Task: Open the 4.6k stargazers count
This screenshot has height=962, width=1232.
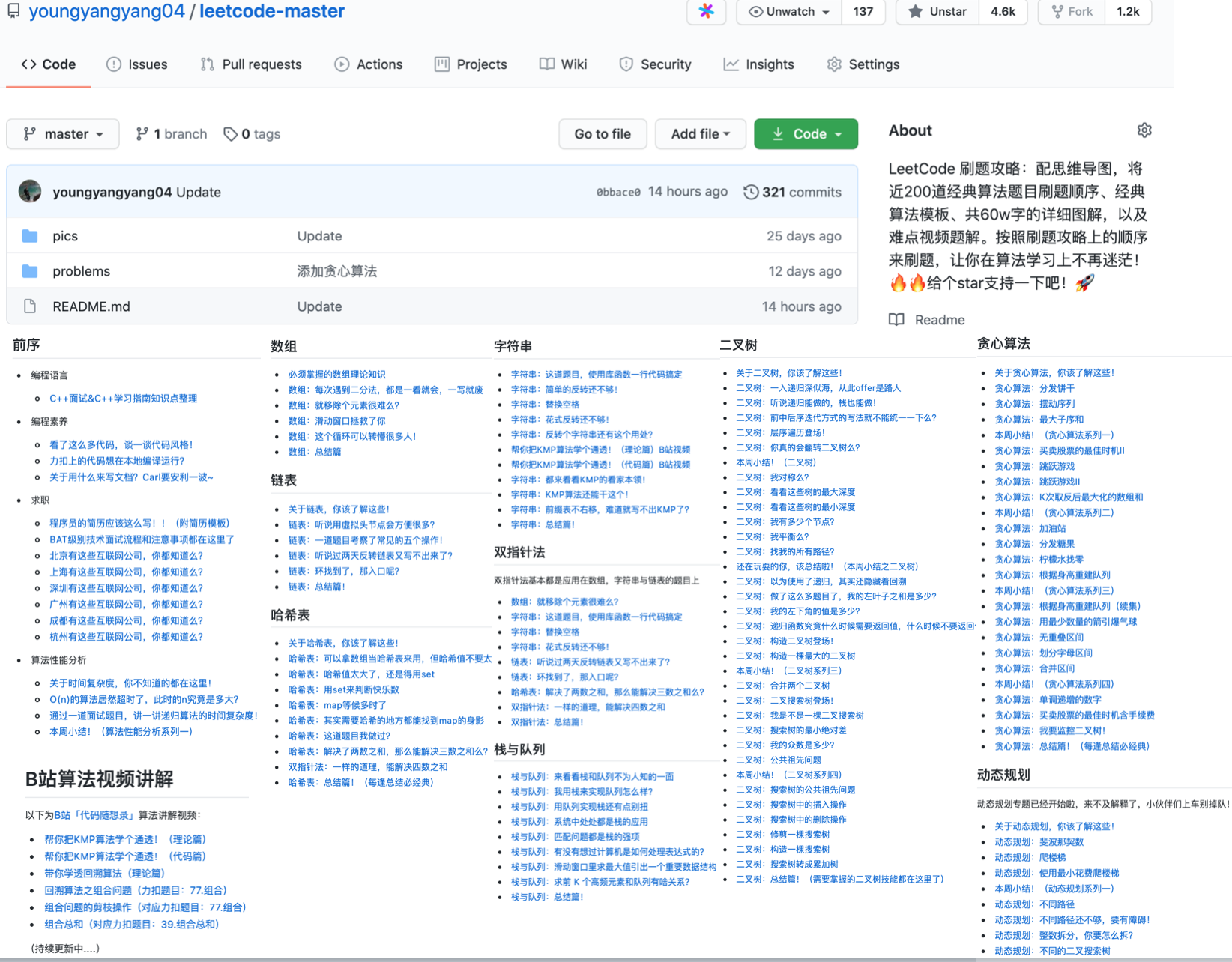Action: point(1003,11)
